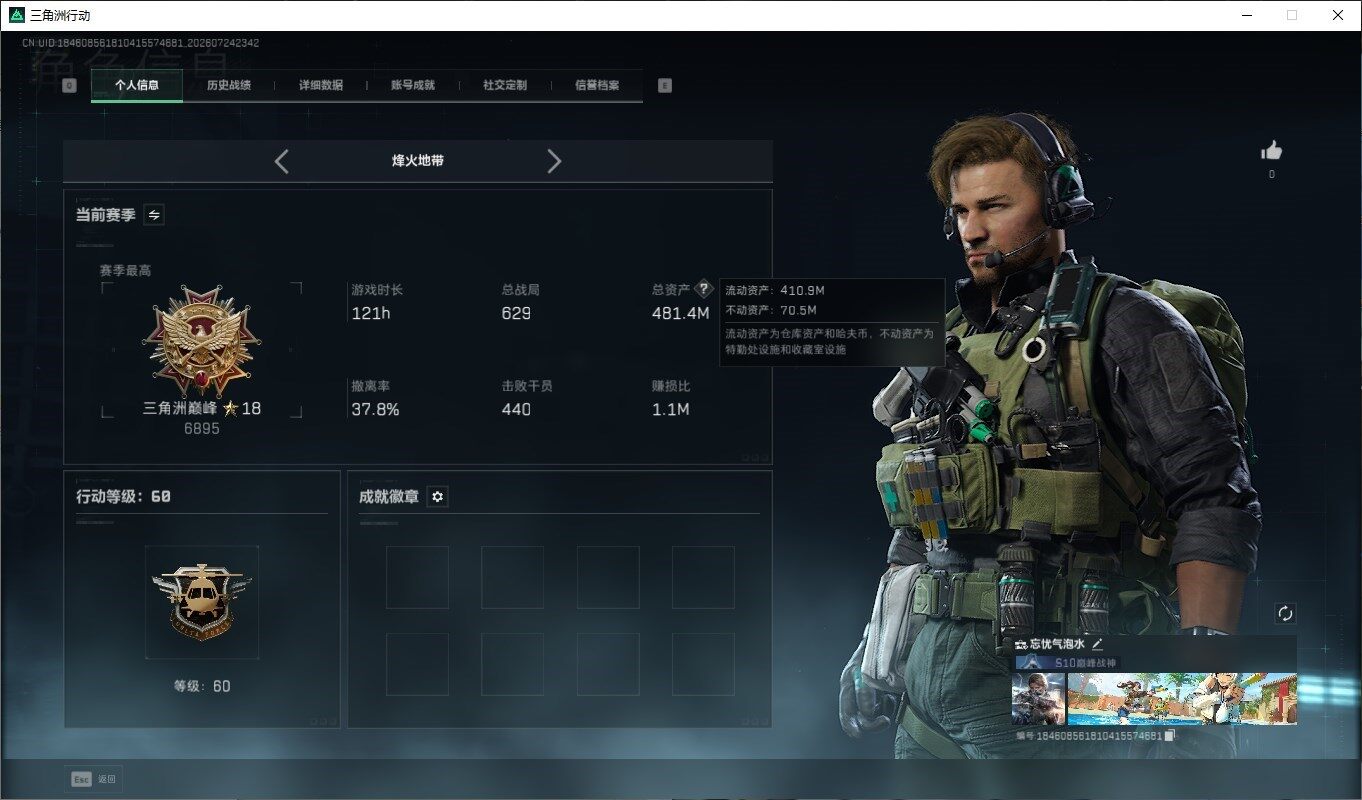View the 信誉档案 tab

click(597, 85)
